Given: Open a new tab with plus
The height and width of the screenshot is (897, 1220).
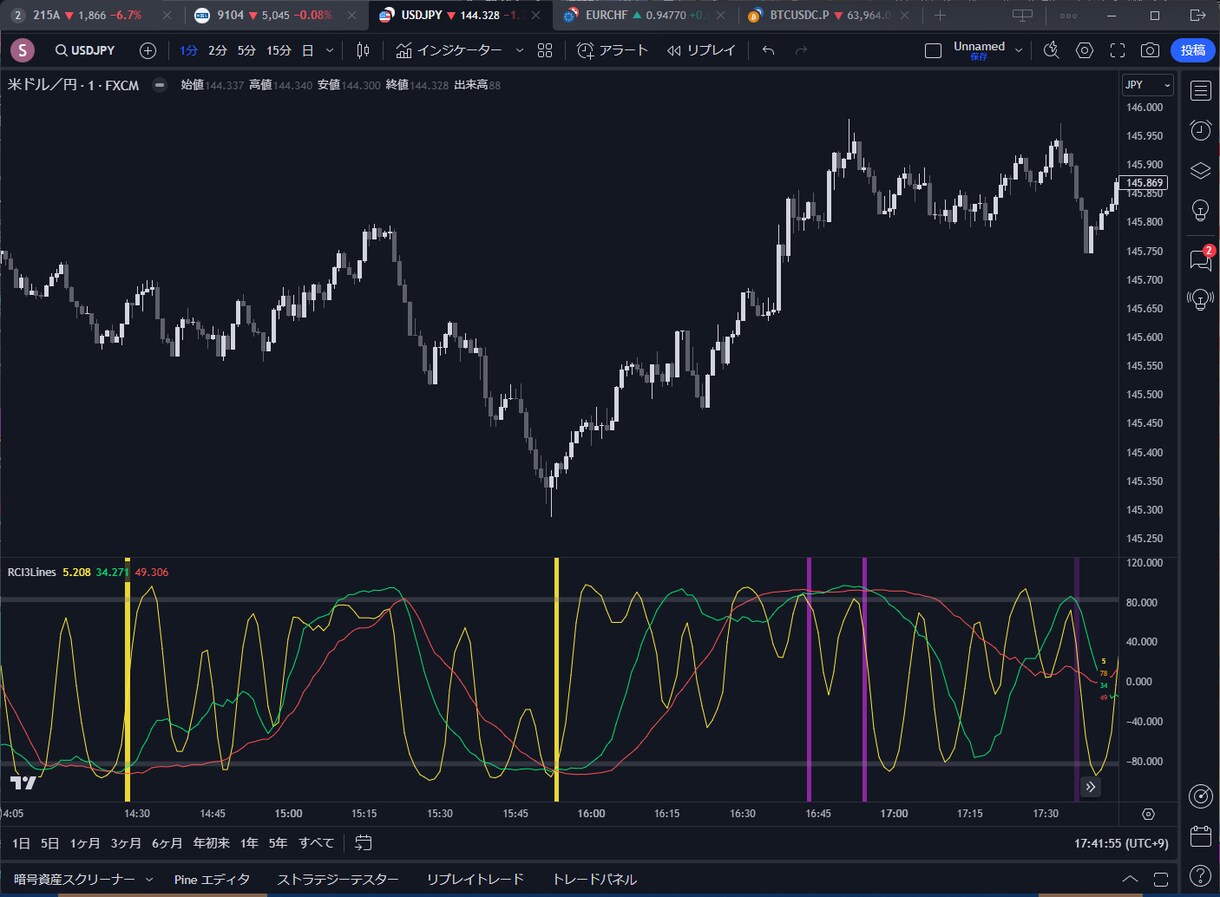Looking at the screenshot, I should (940, 15).
